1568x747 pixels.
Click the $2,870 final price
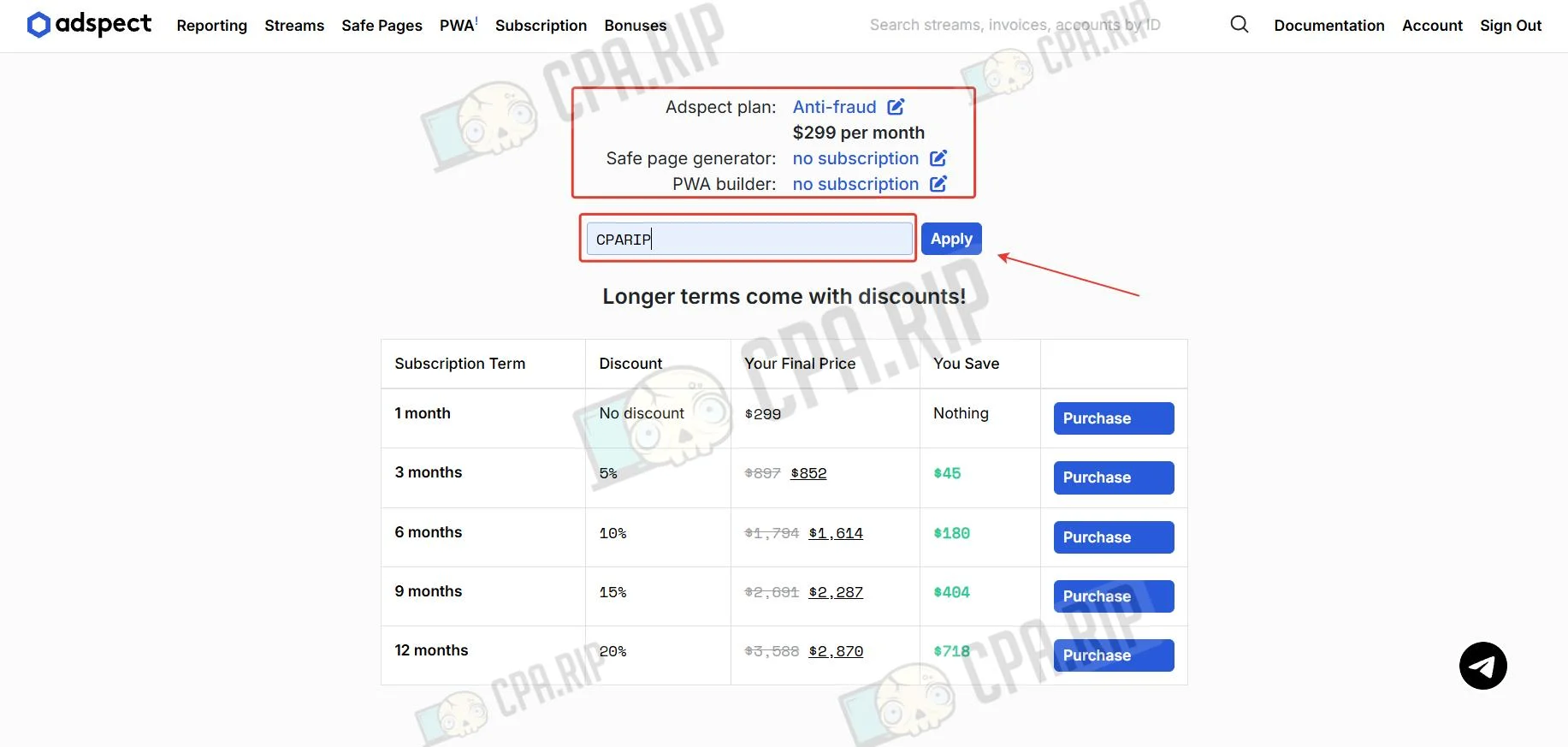[836, 651]
